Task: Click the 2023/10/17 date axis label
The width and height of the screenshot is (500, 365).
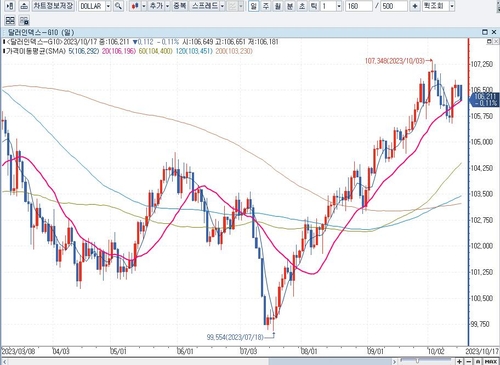Action: pyautogui.click(x=482, y=351)
